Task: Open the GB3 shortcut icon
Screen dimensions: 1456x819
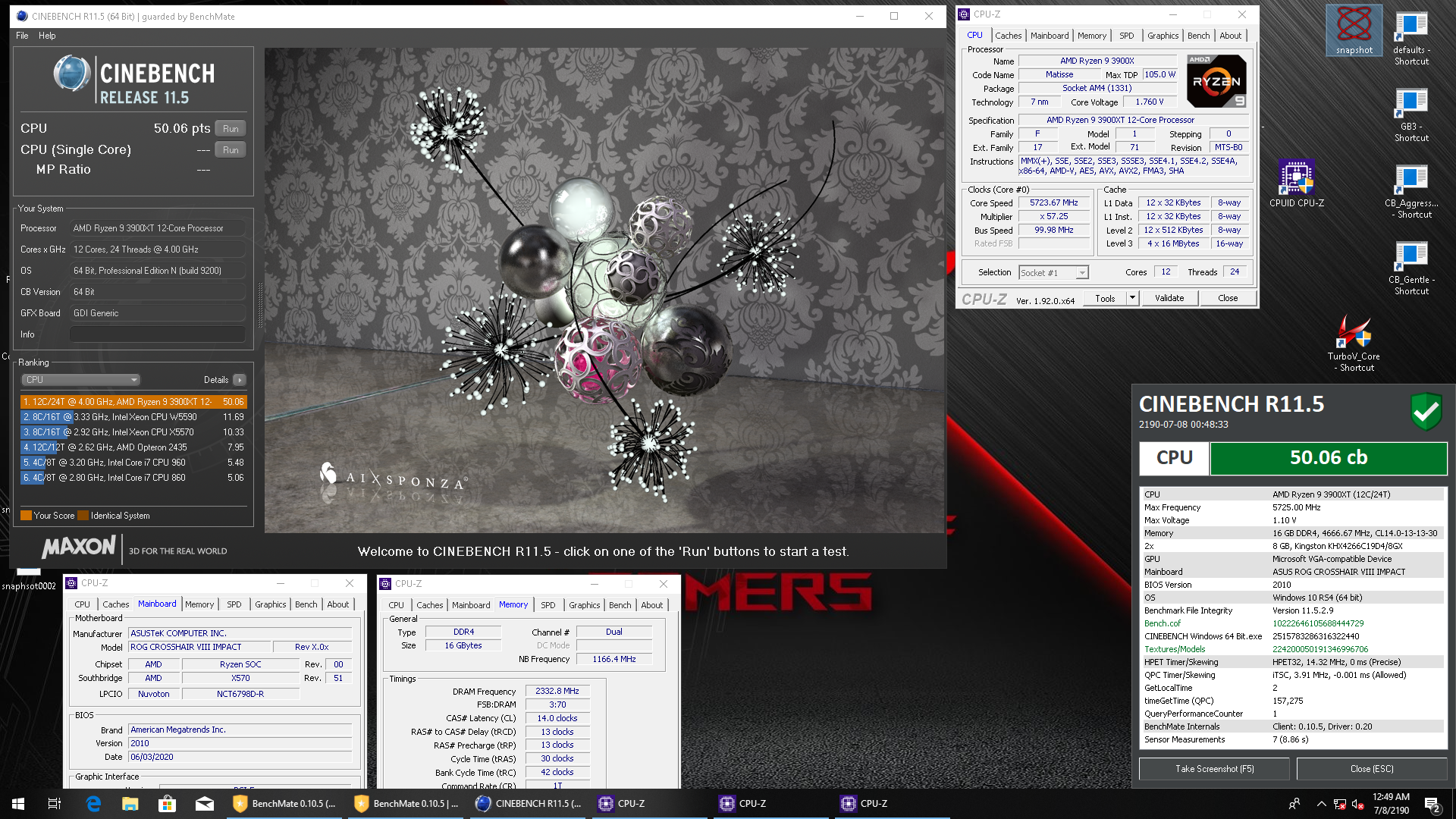Action: tap(1411, 115)
